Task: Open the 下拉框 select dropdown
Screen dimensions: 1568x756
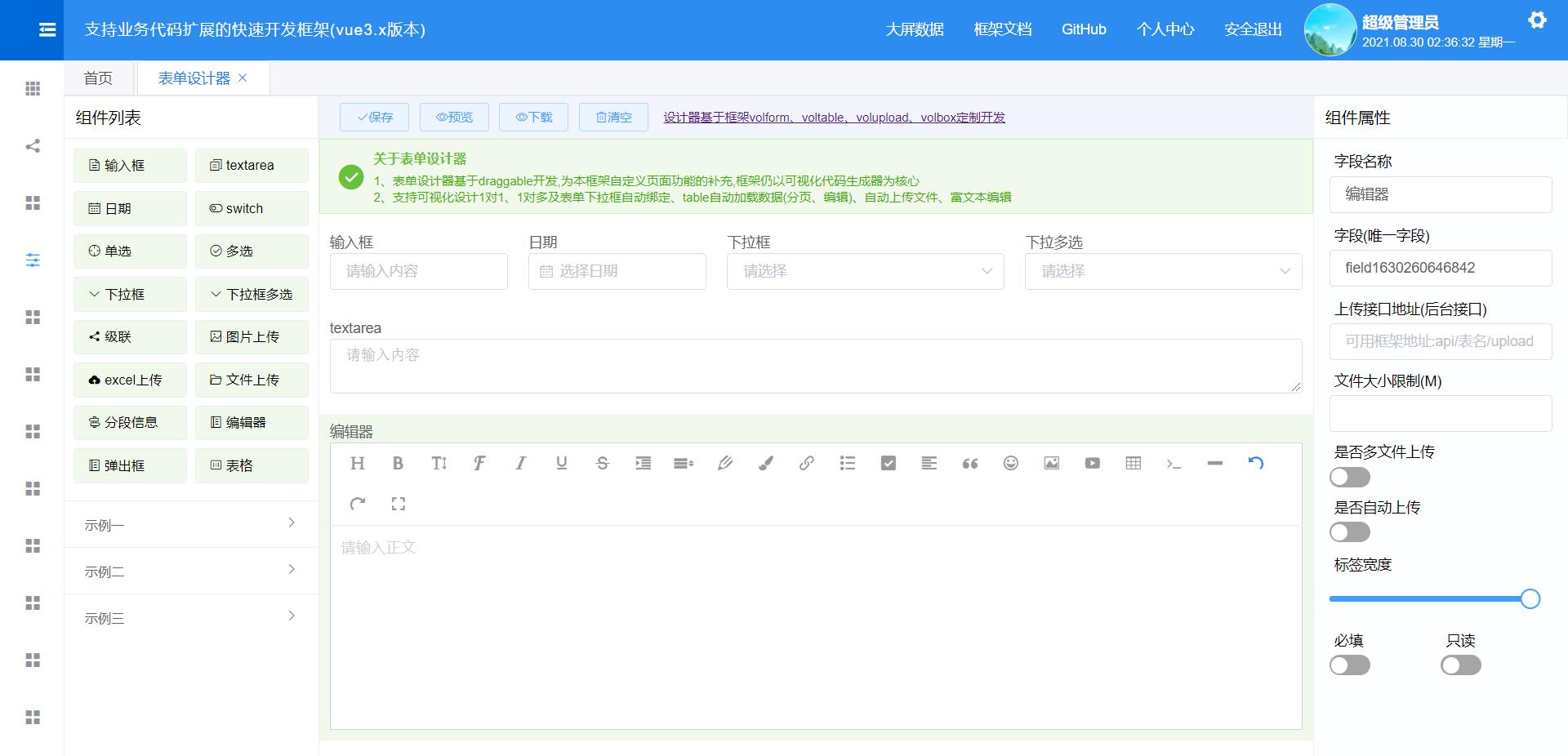Action: [865, 271]
